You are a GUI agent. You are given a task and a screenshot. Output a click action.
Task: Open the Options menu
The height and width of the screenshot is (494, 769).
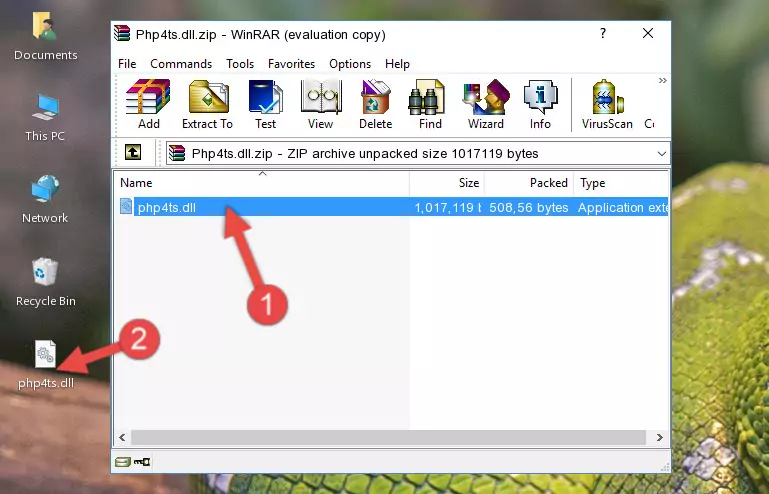tap(350, 64)
